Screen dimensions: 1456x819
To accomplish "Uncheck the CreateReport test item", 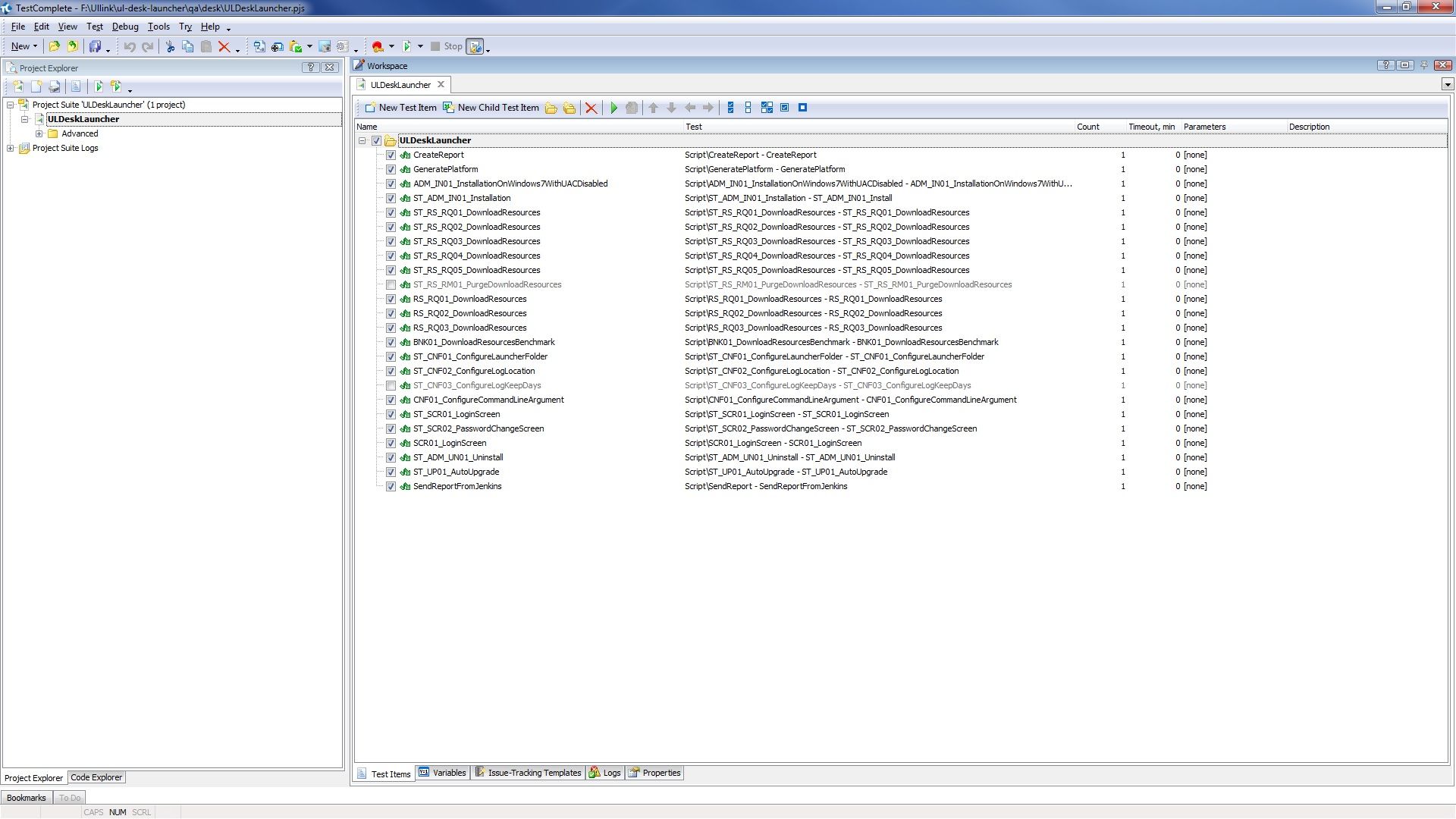I will (x=391, y=155).
